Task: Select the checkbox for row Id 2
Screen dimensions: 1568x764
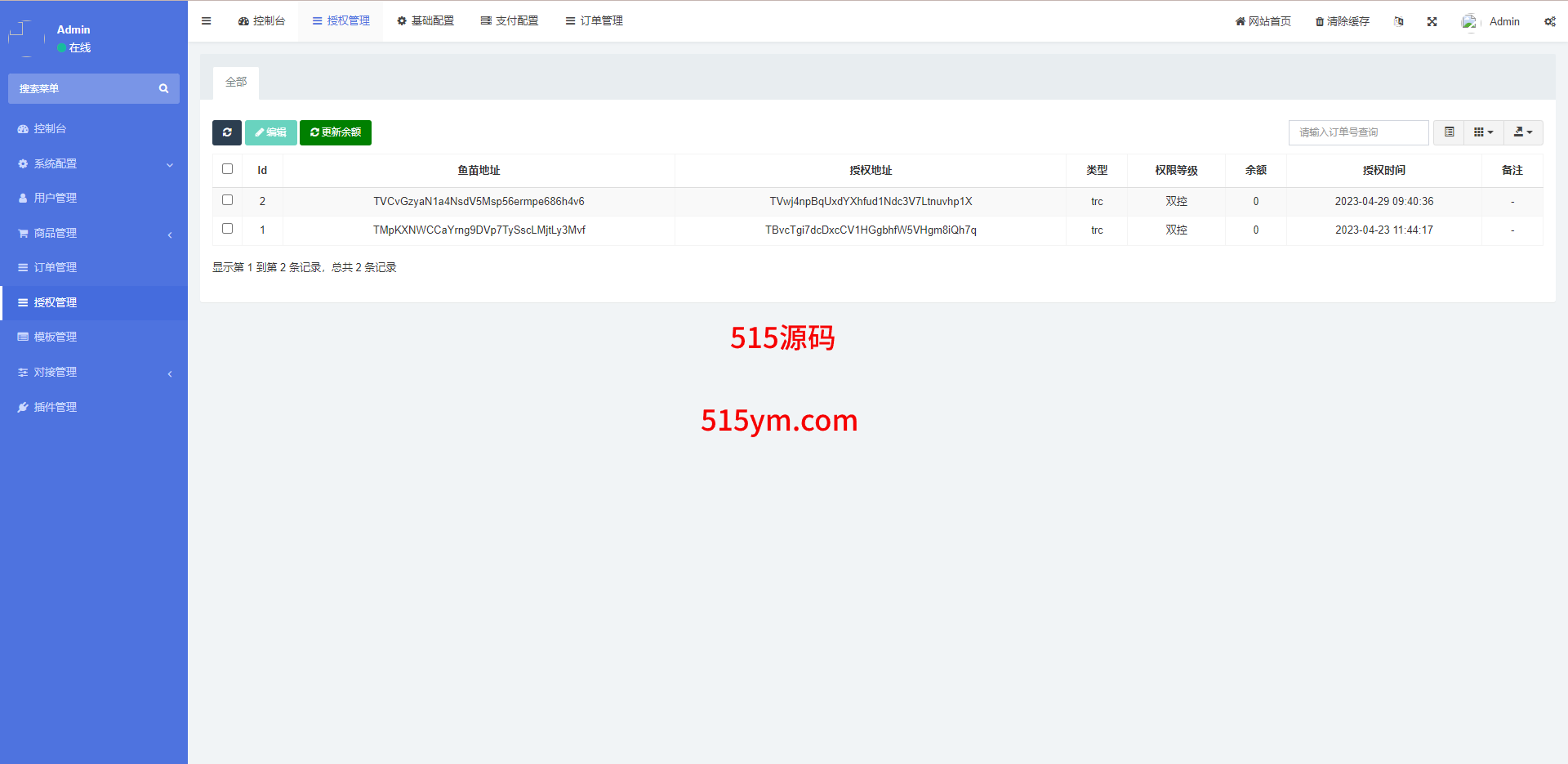Action: coord(228,200)
